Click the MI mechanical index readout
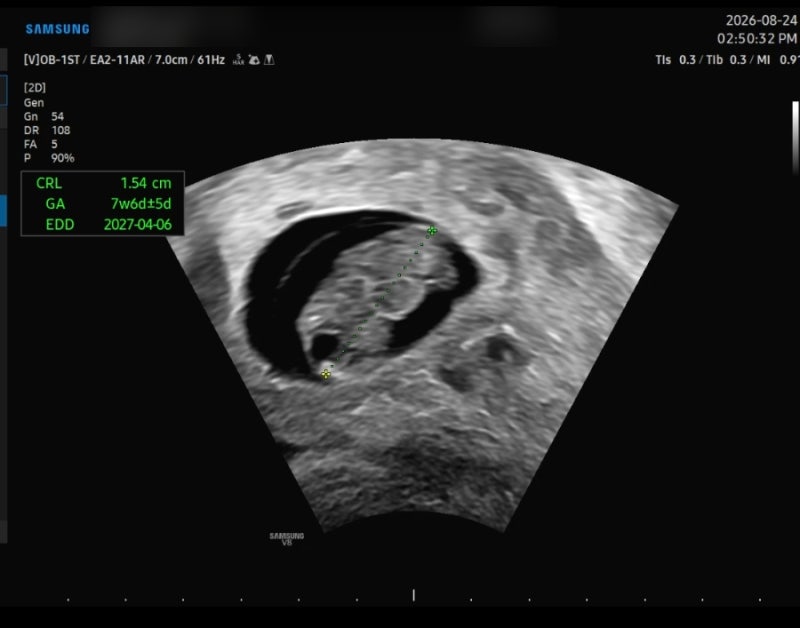800x628 pixels. 778,60
